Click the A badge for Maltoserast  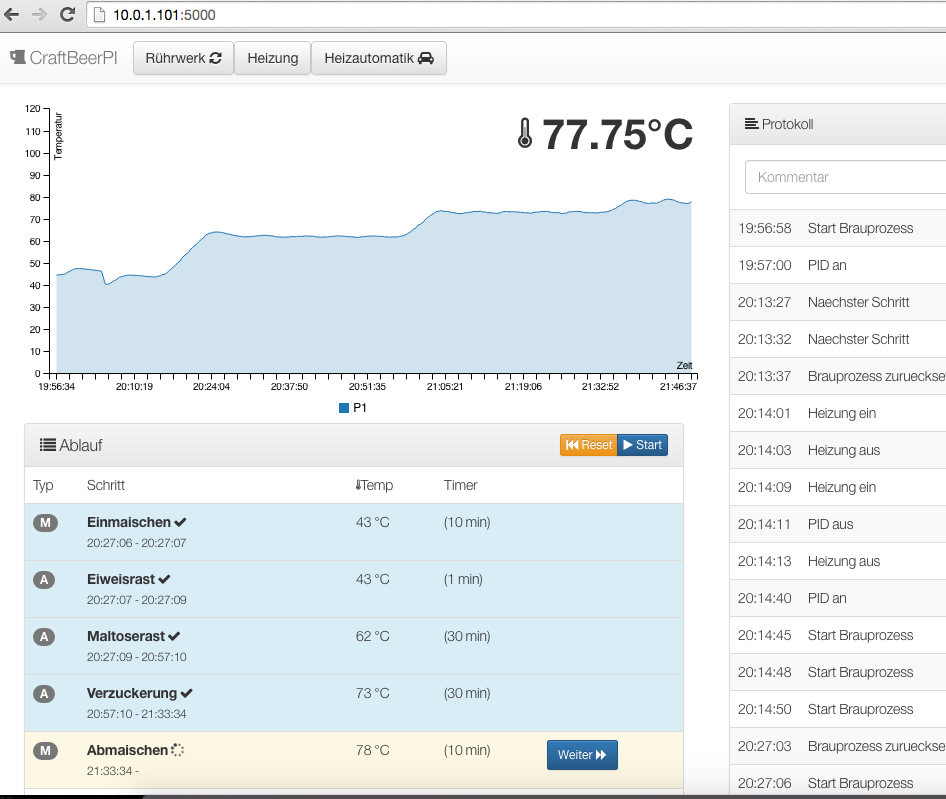click(45, 637)
